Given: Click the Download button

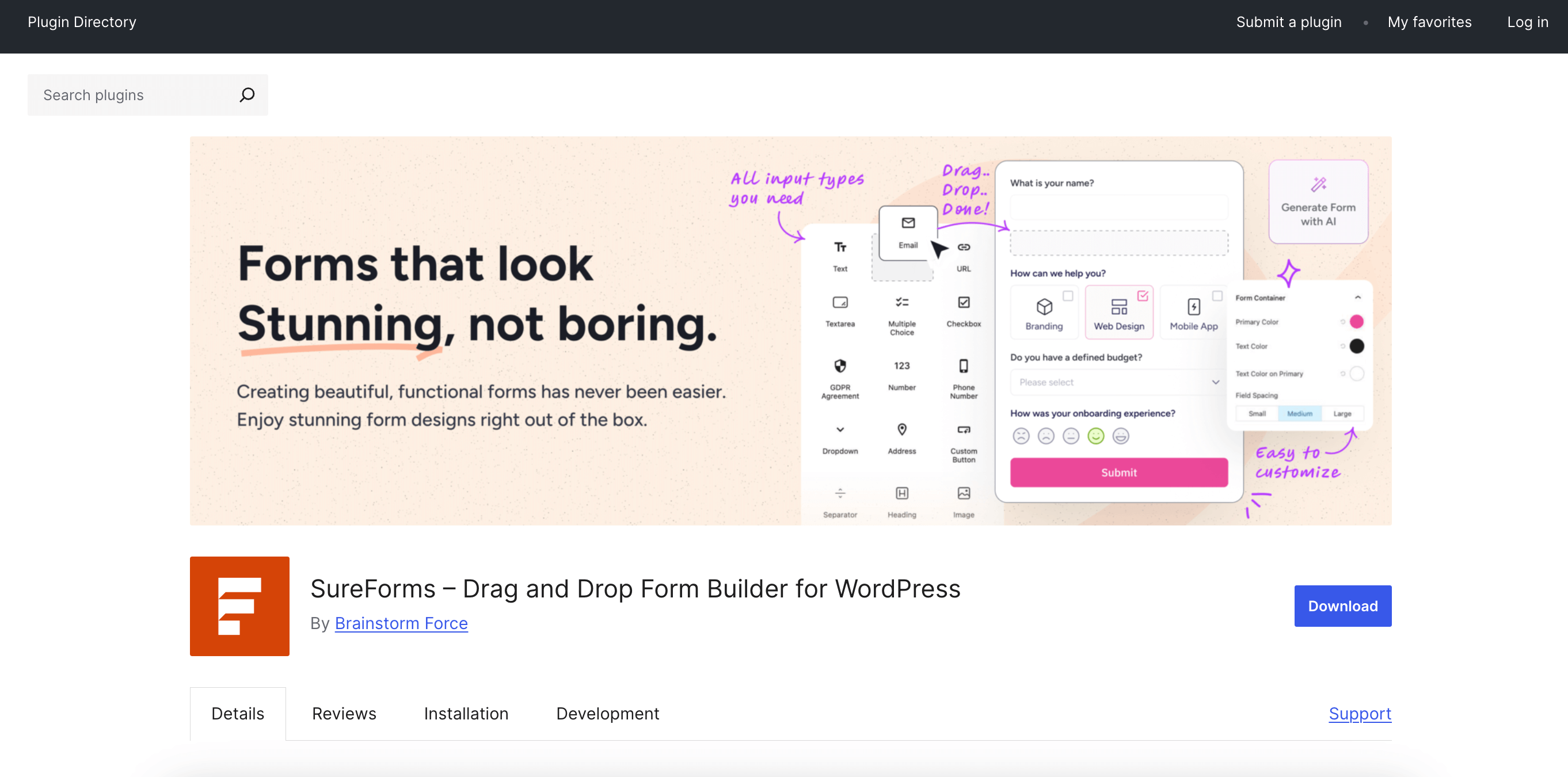Looking at the screenshot, I should click(x=1343, y=606).
